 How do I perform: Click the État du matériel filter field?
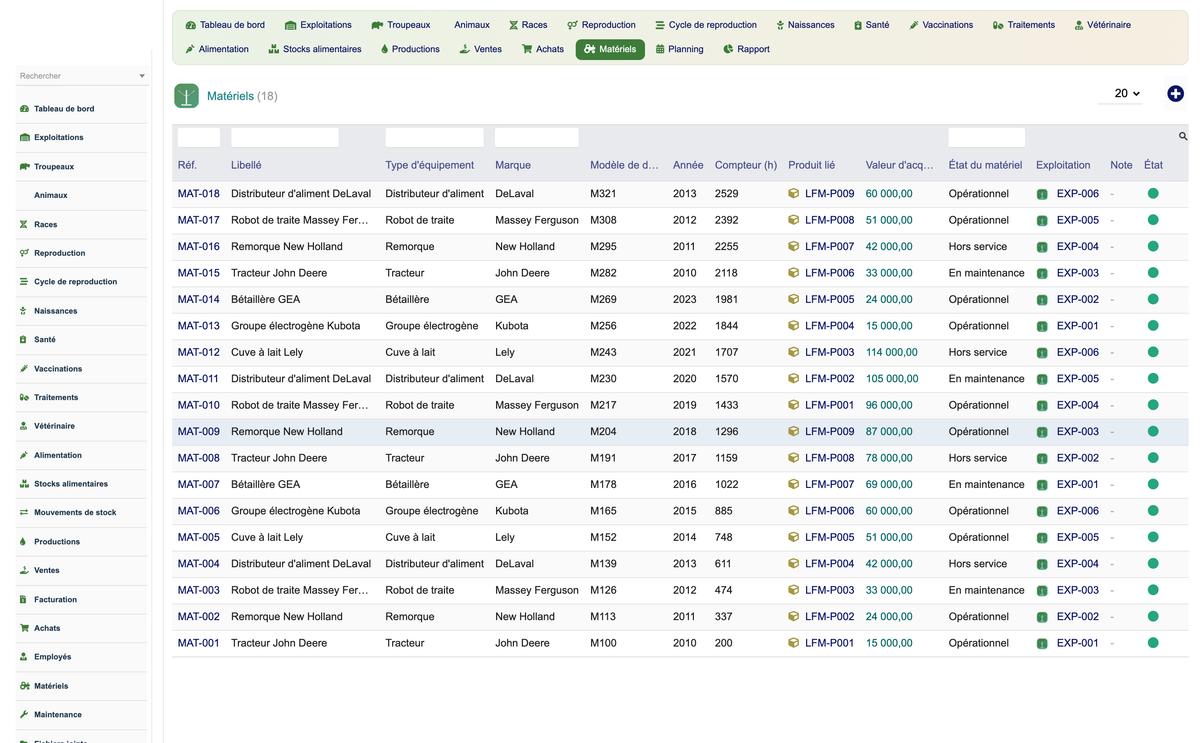pyautogui.click(x=987, y=137)
